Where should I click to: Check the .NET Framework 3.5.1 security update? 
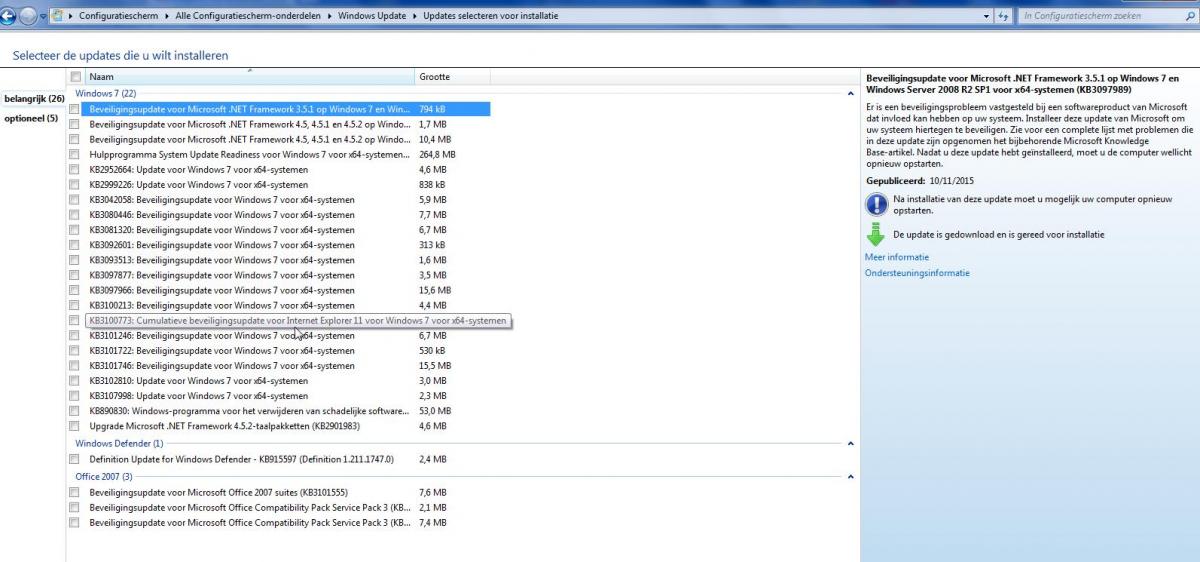[x=75, y=109]
